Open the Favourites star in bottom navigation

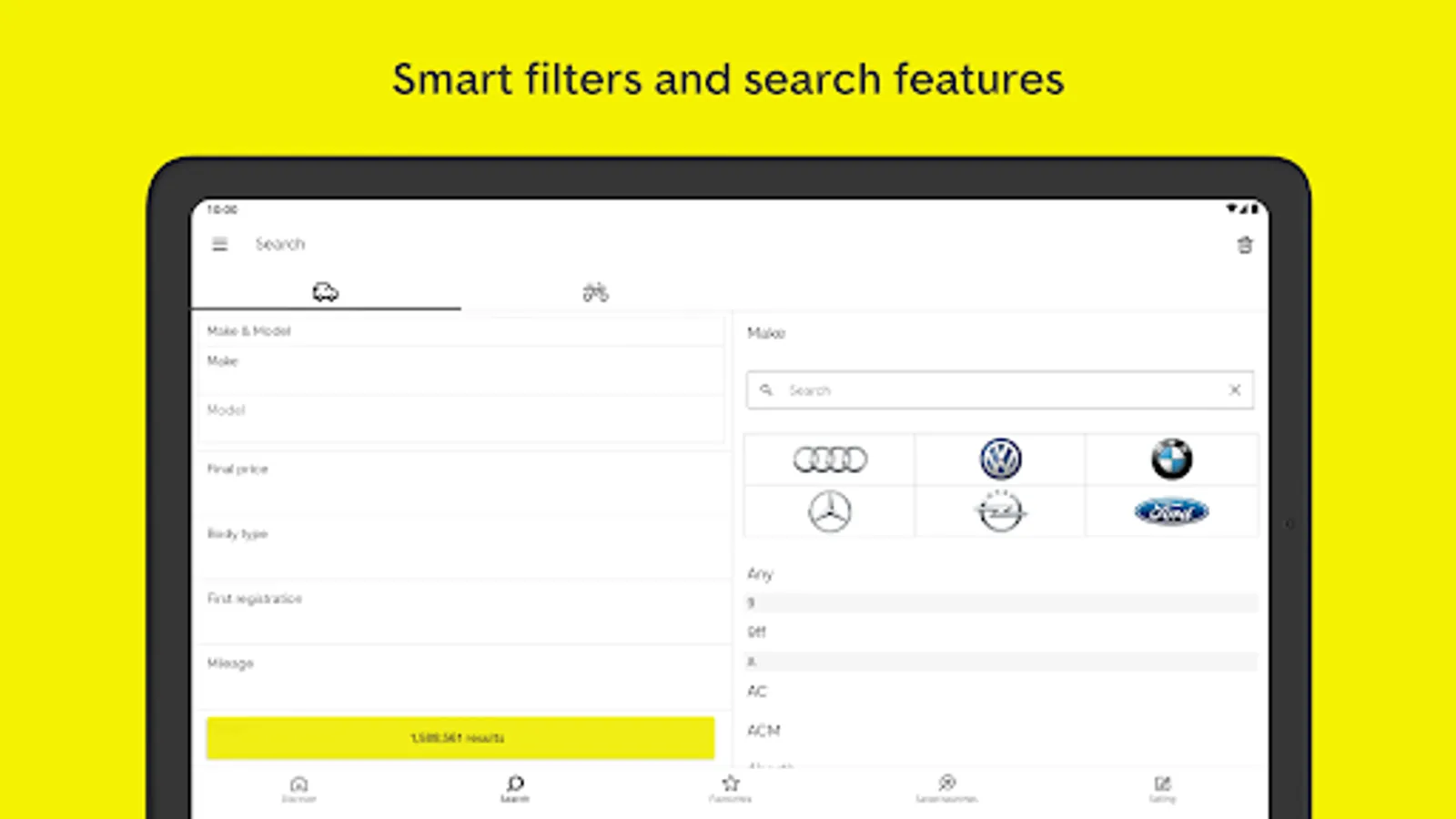pyautogui.click(x=730, y=787)
